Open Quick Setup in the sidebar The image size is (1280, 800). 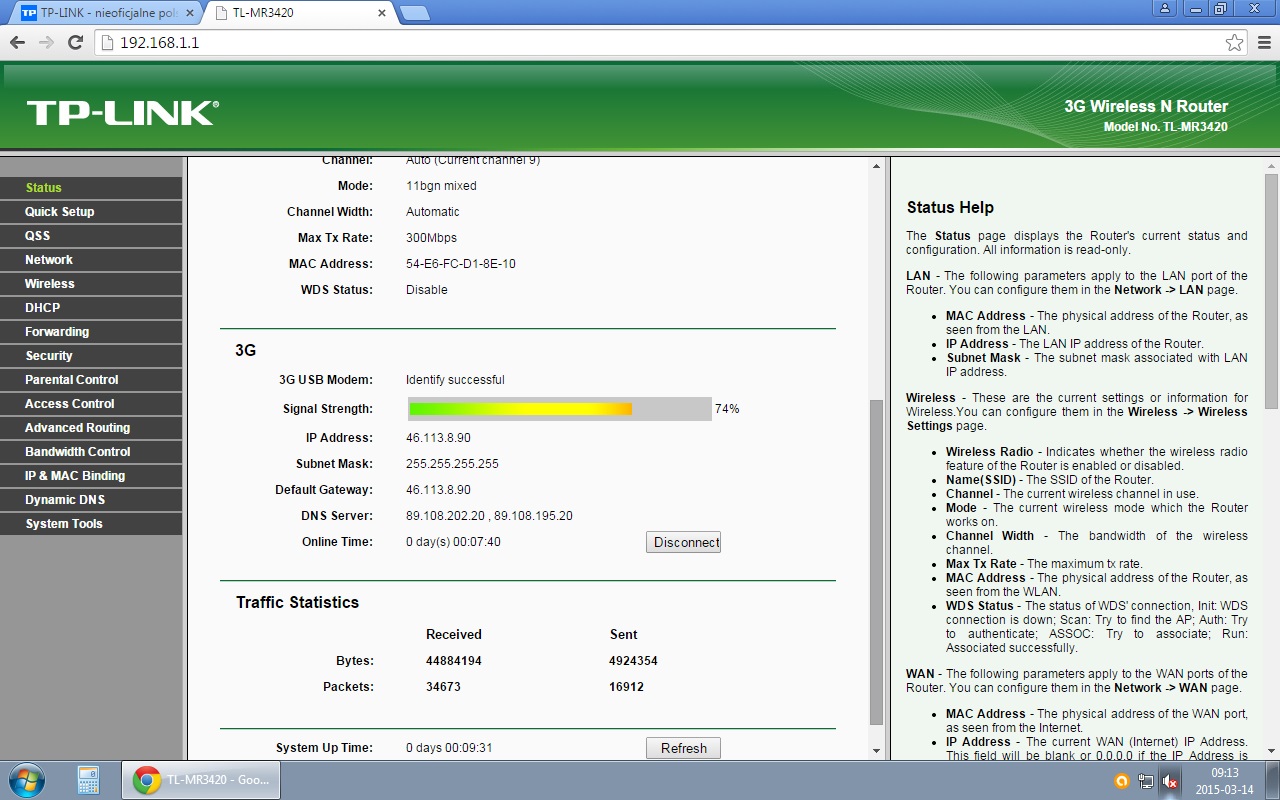(60, 212)
